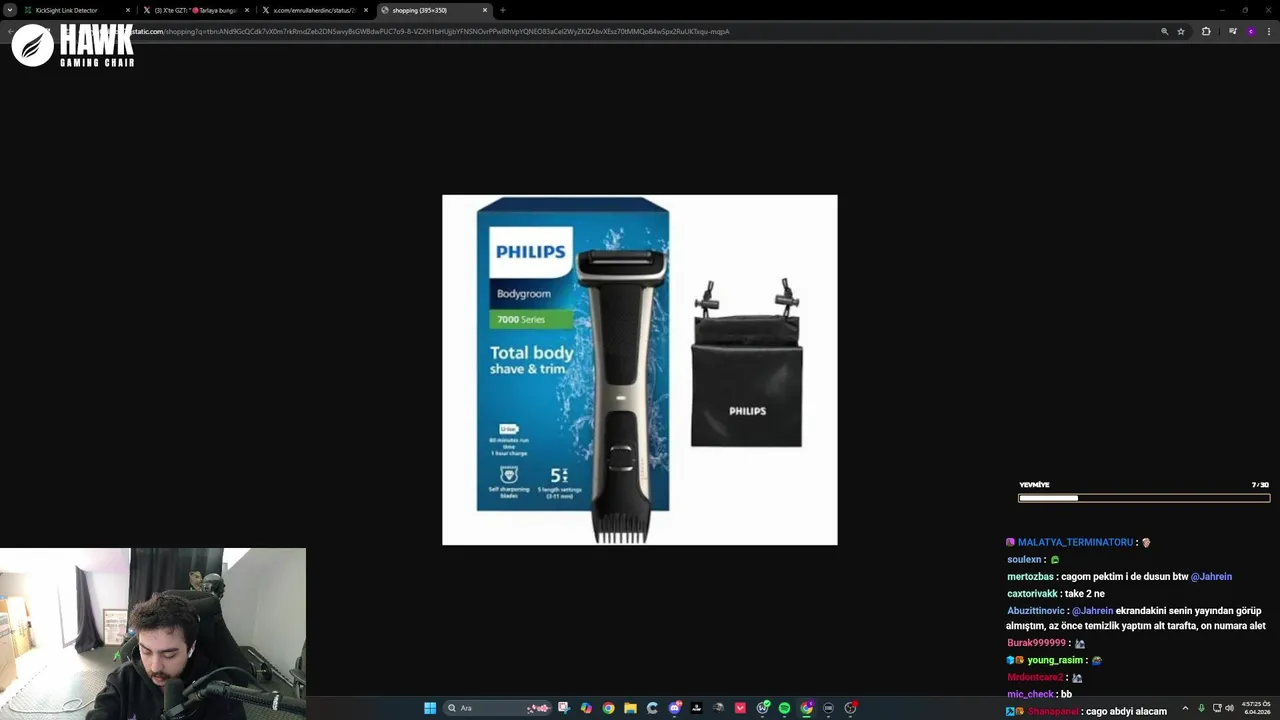The image size is (1280, 720).
Task: Click the taskbar Ara search box
Action: tap(498, 708)
